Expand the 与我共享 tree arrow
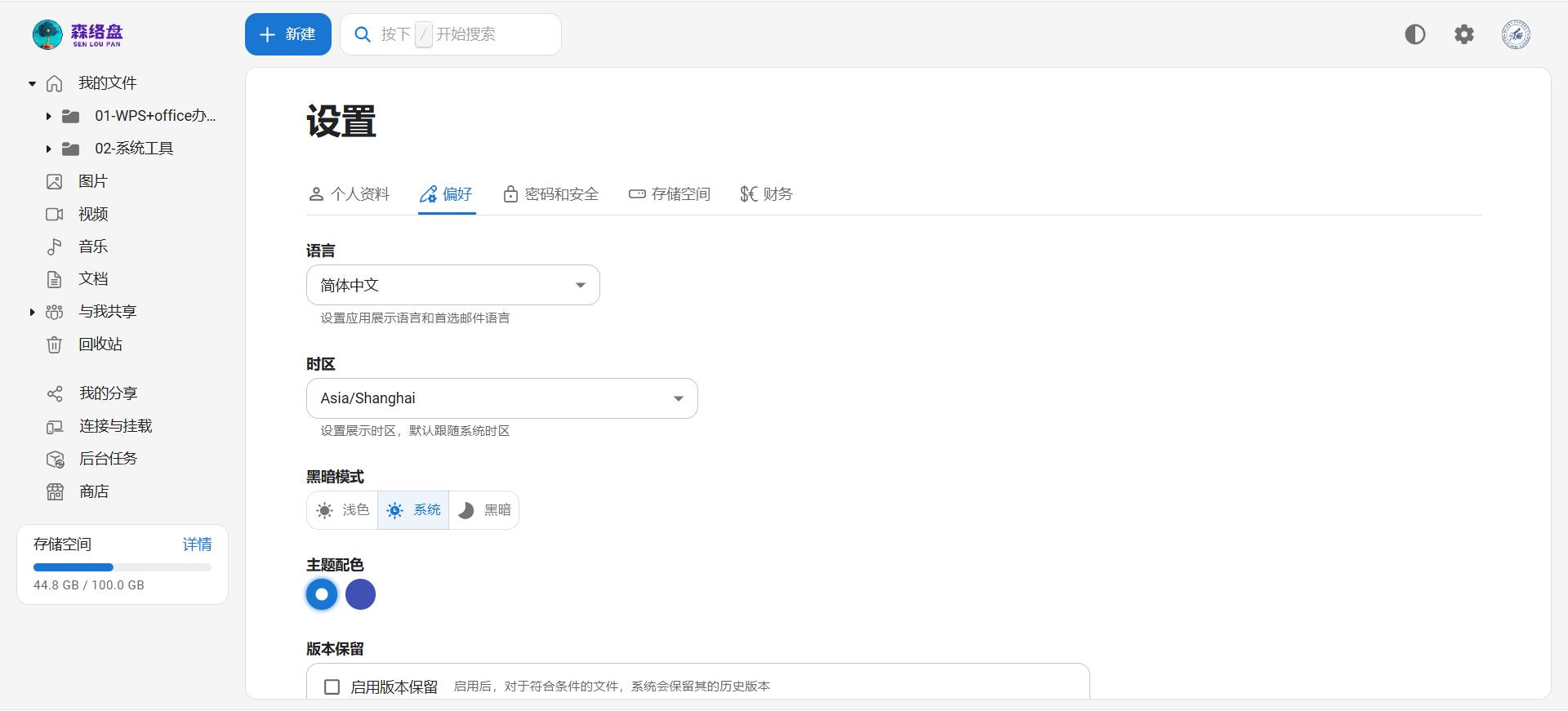1568x711 pixels. click(32, 312)
